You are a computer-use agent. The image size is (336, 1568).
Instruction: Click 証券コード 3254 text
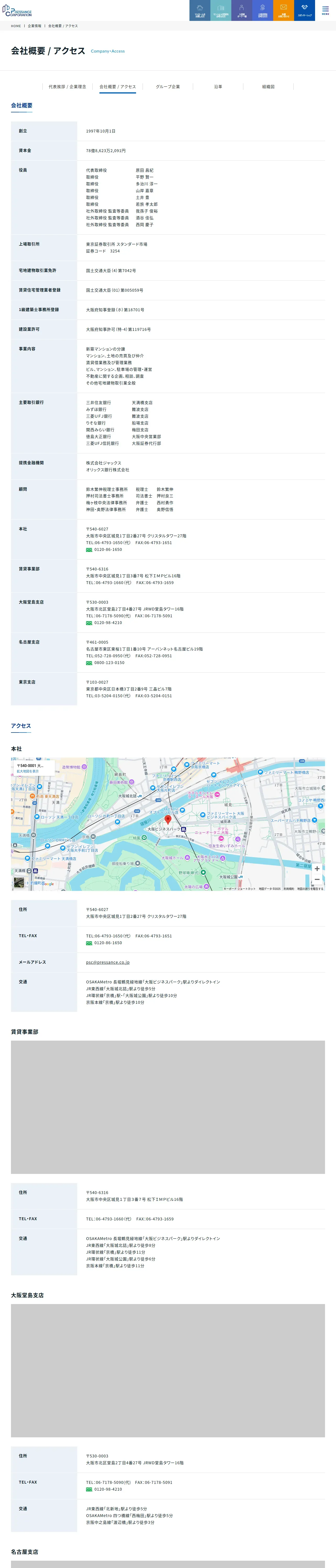pos(103,251)
